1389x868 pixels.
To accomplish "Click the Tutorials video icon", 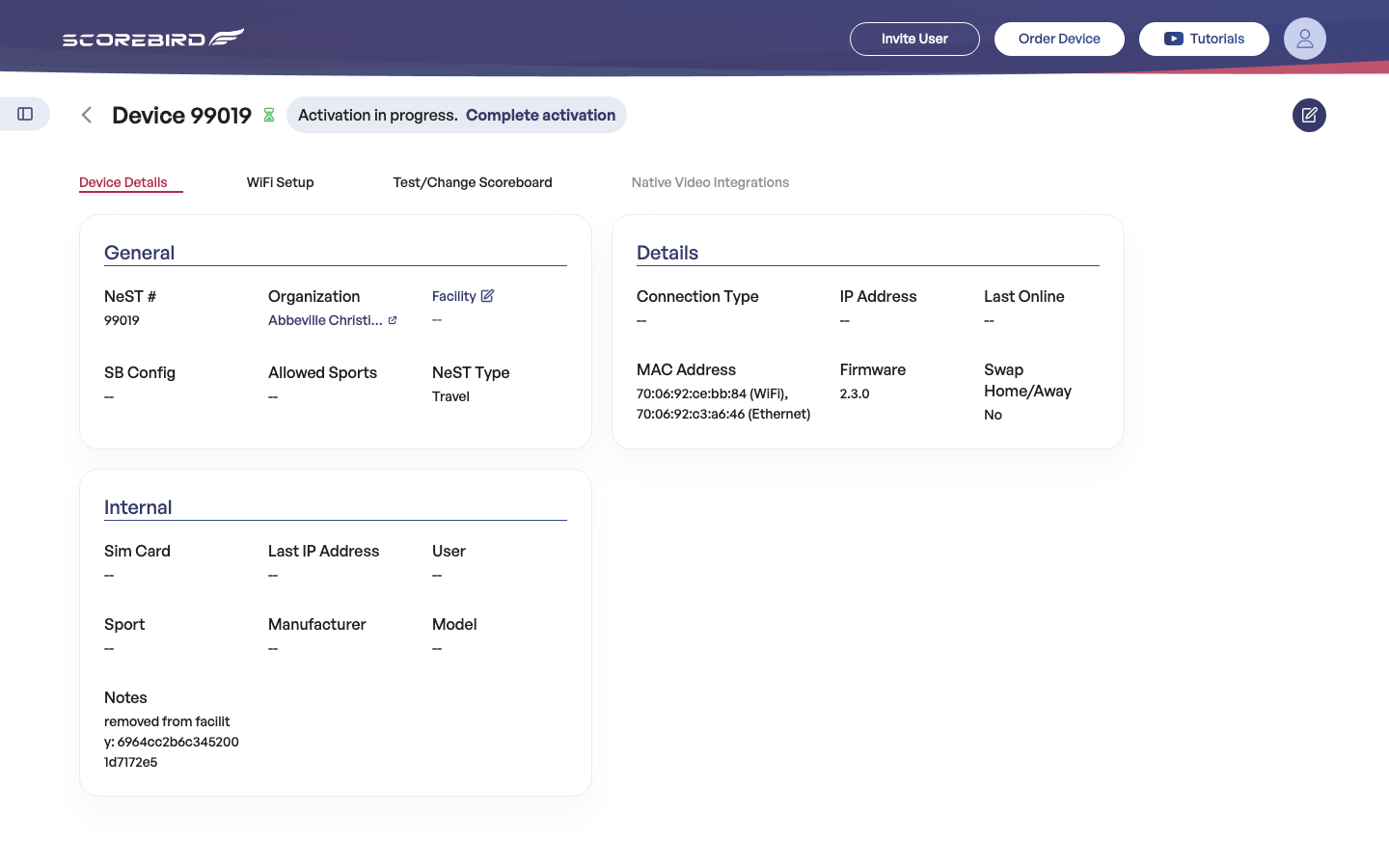I will pos(1173,39).
